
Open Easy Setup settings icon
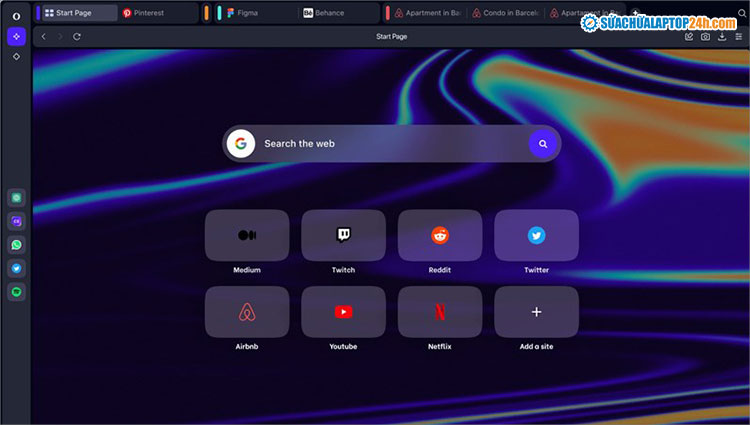(x=738, y=36)
